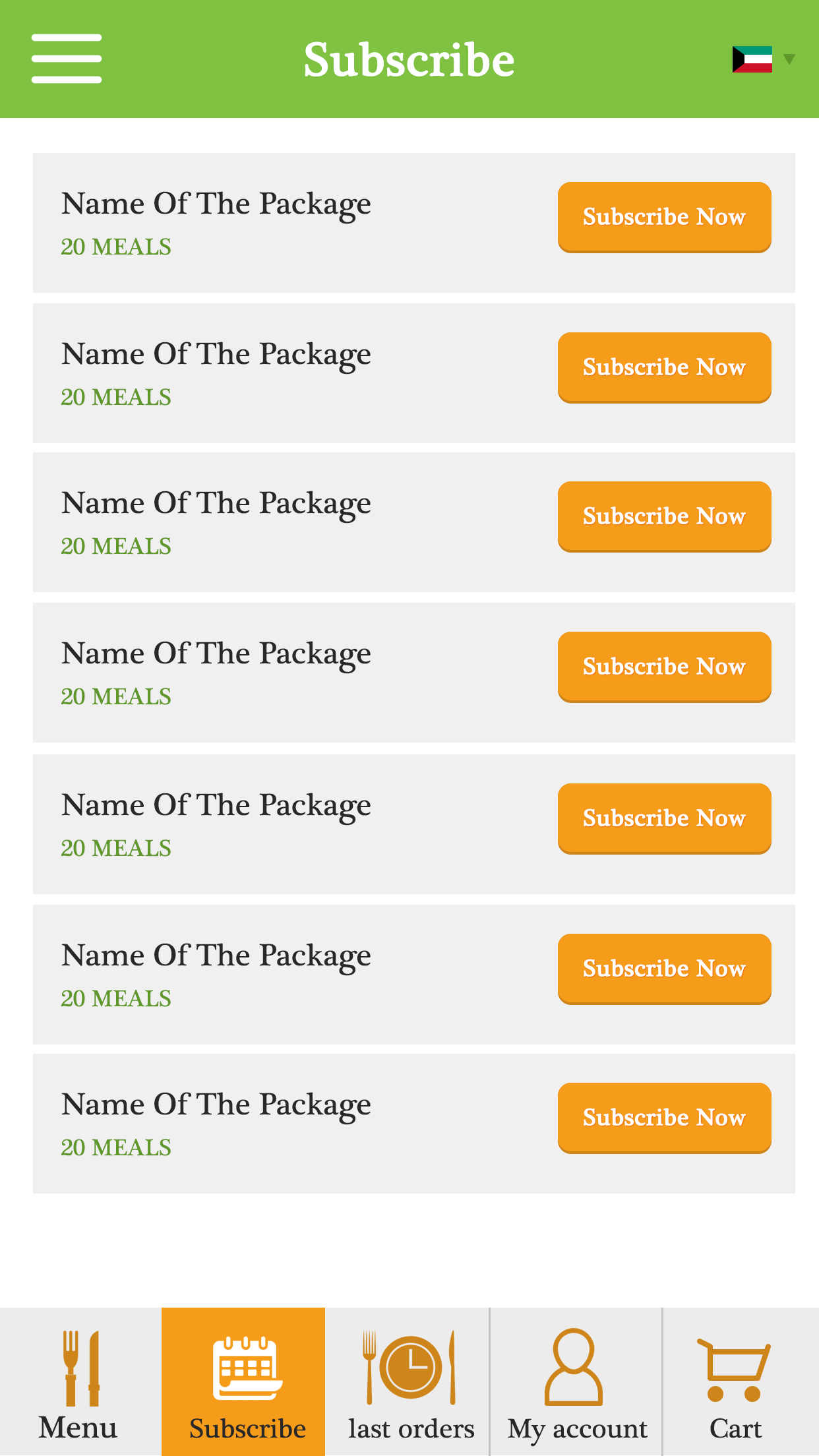Switch to the Menu tab label
The image size is (819, 1456).
pos(78,1428)
